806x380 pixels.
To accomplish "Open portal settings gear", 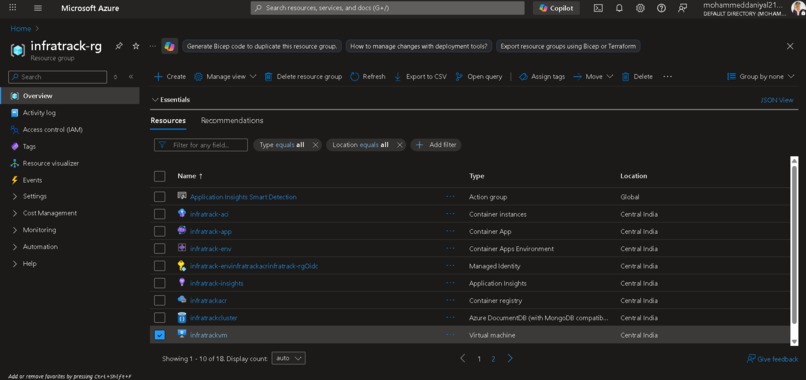I will coord(640,8).
